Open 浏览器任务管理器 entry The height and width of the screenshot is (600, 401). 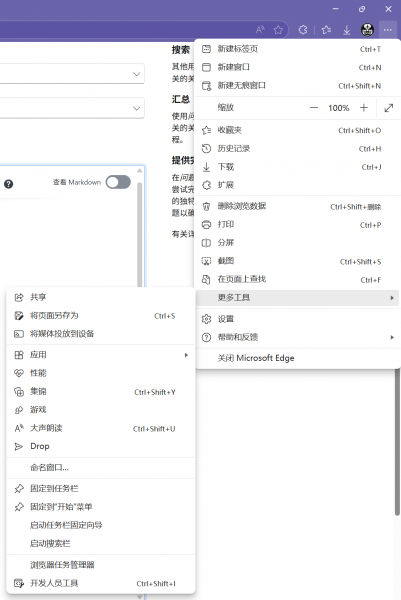[x=101, y=565]
